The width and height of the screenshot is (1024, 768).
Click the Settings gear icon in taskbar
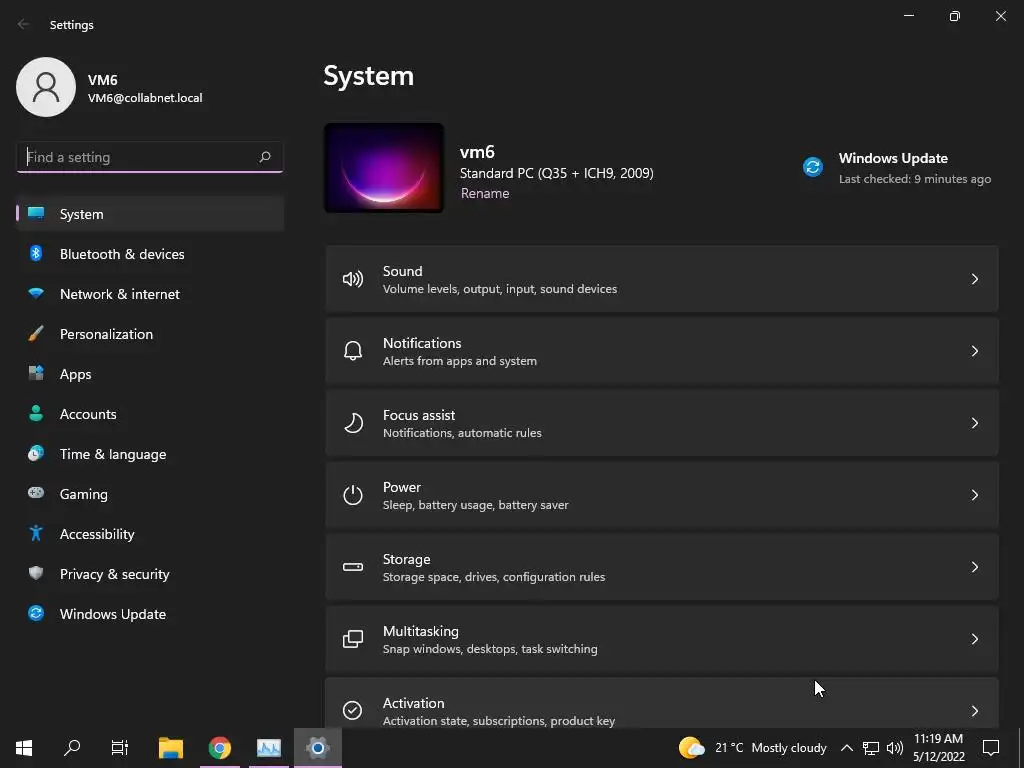coord(317,748)
